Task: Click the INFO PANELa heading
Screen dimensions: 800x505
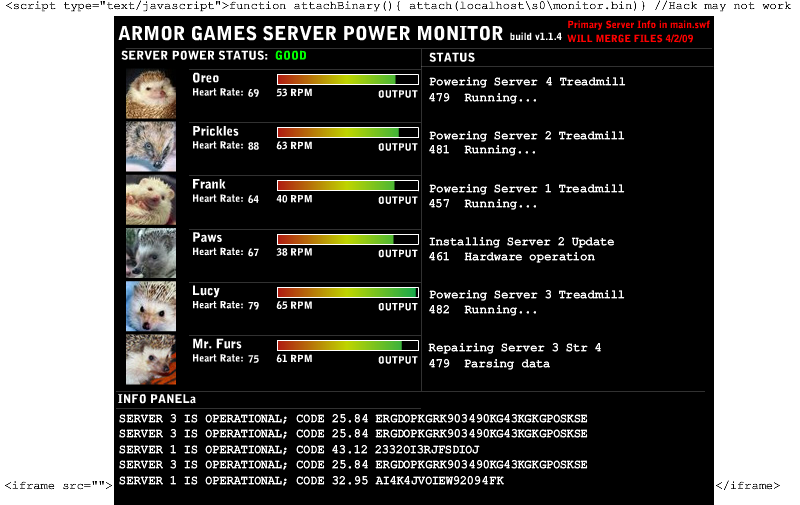Action: click(157, 399)
